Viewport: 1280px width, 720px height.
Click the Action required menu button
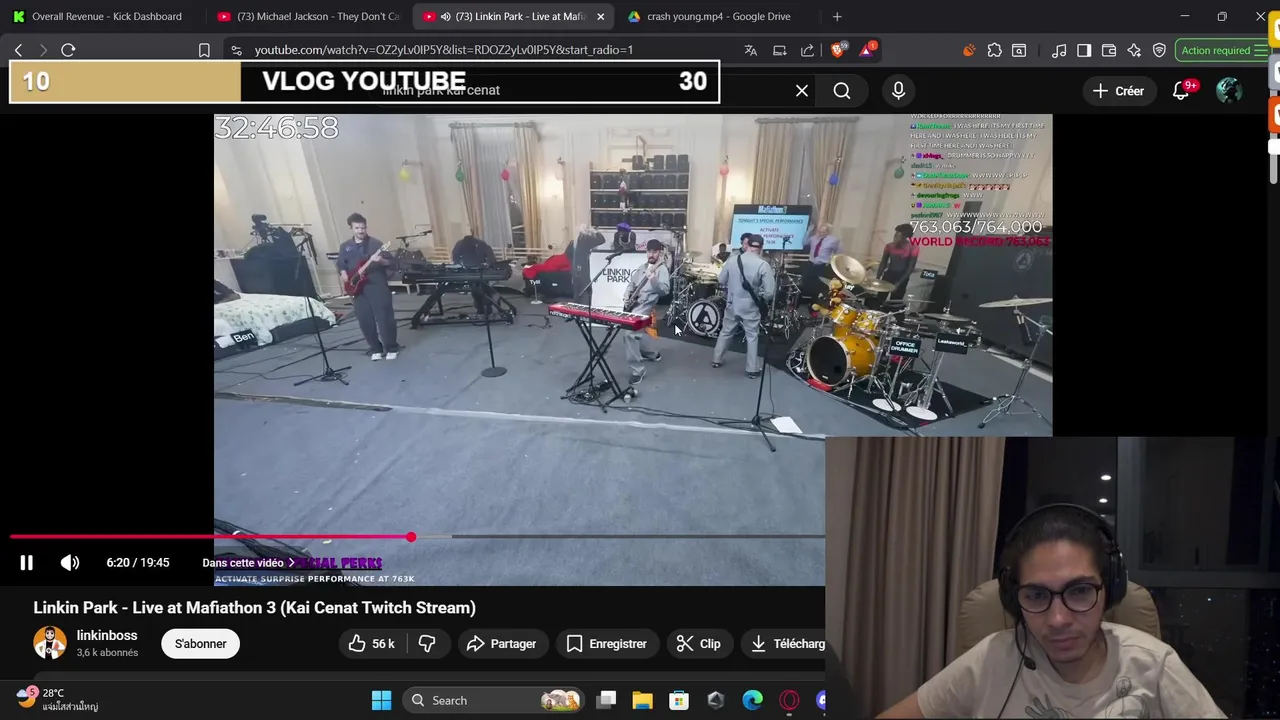click(x=1222, y=50)
